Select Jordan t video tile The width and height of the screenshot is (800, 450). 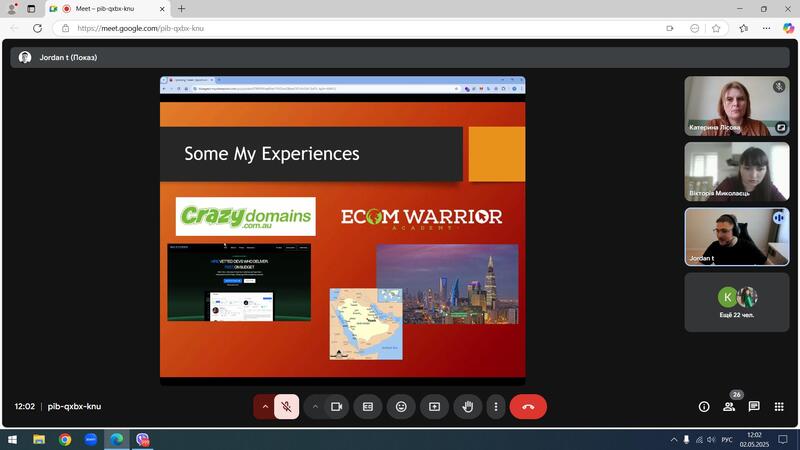[737, 237]
